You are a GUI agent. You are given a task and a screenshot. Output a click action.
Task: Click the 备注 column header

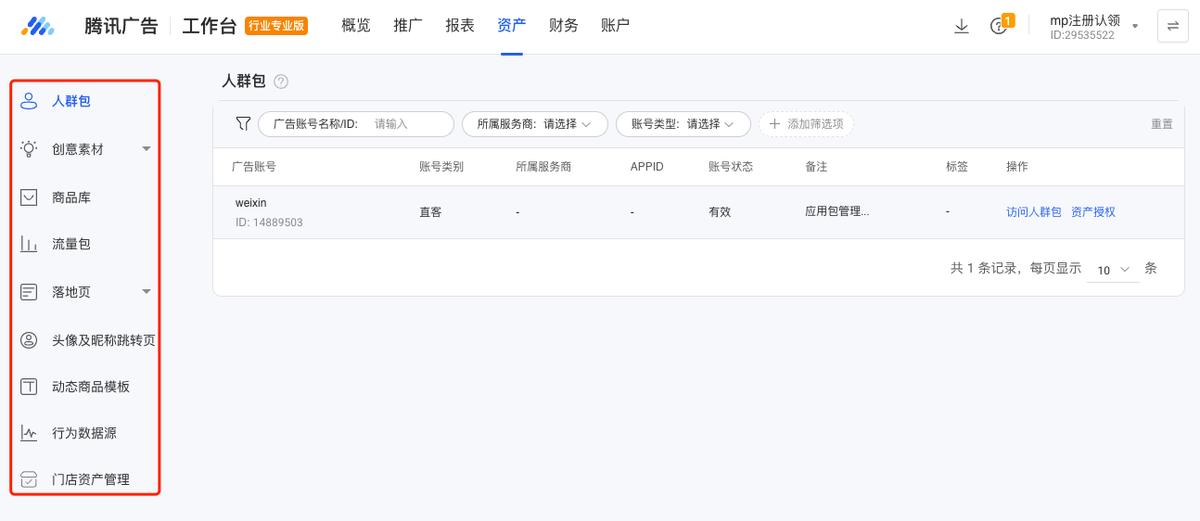pyautogui.click(x=816, y=166)
